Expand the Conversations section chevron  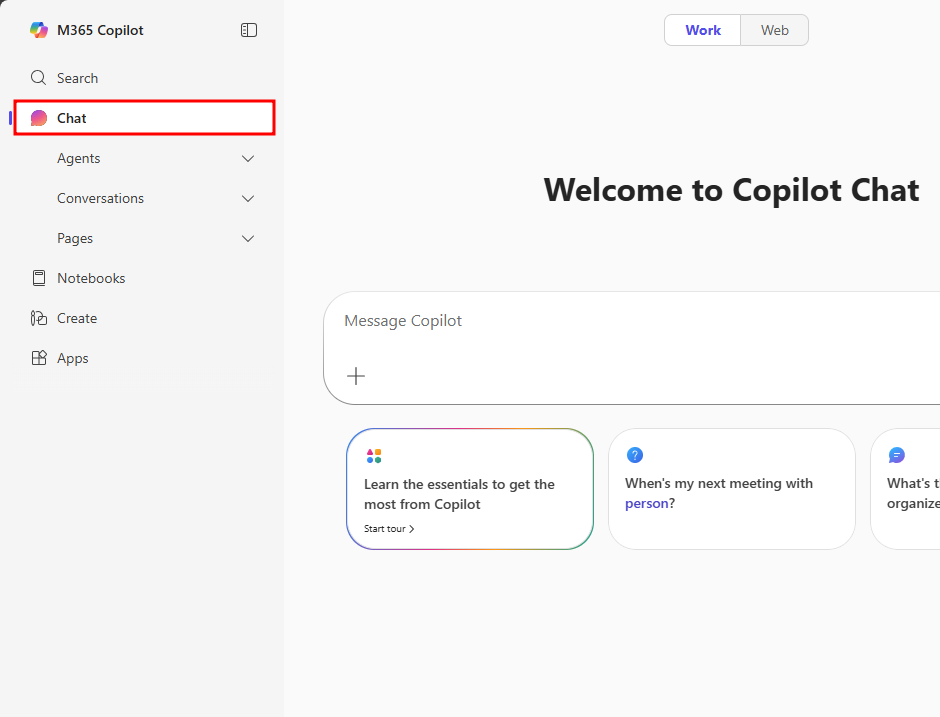pos(249,198)
